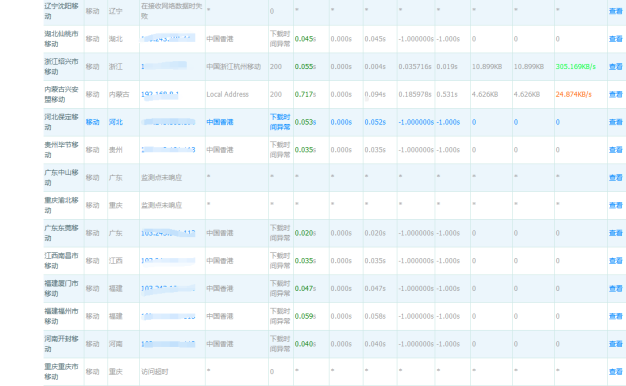Click the IP address link in 浙江绍兴市移动 row
The height and width of the screenshot is (386, 626).
coord(164,66)
